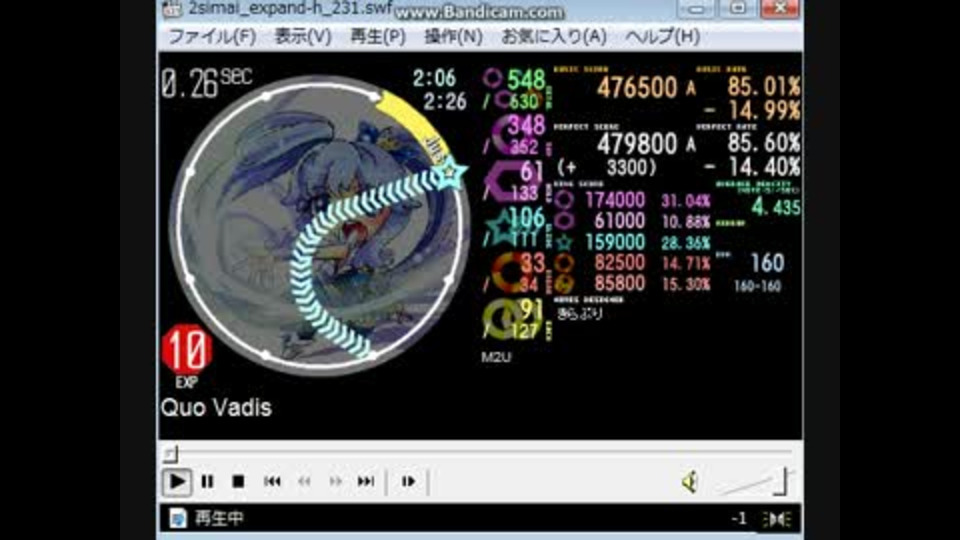This screenshot has width=960, height=540.
Task: Click the 4.435 green value
Action: click(775, 208)
